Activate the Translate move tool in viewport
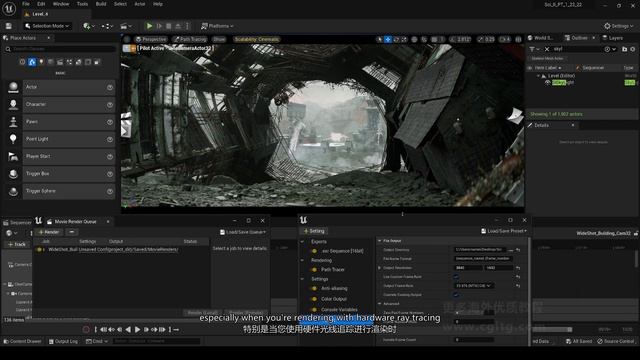This screenshot has height=360, width=640. (388, 39)
